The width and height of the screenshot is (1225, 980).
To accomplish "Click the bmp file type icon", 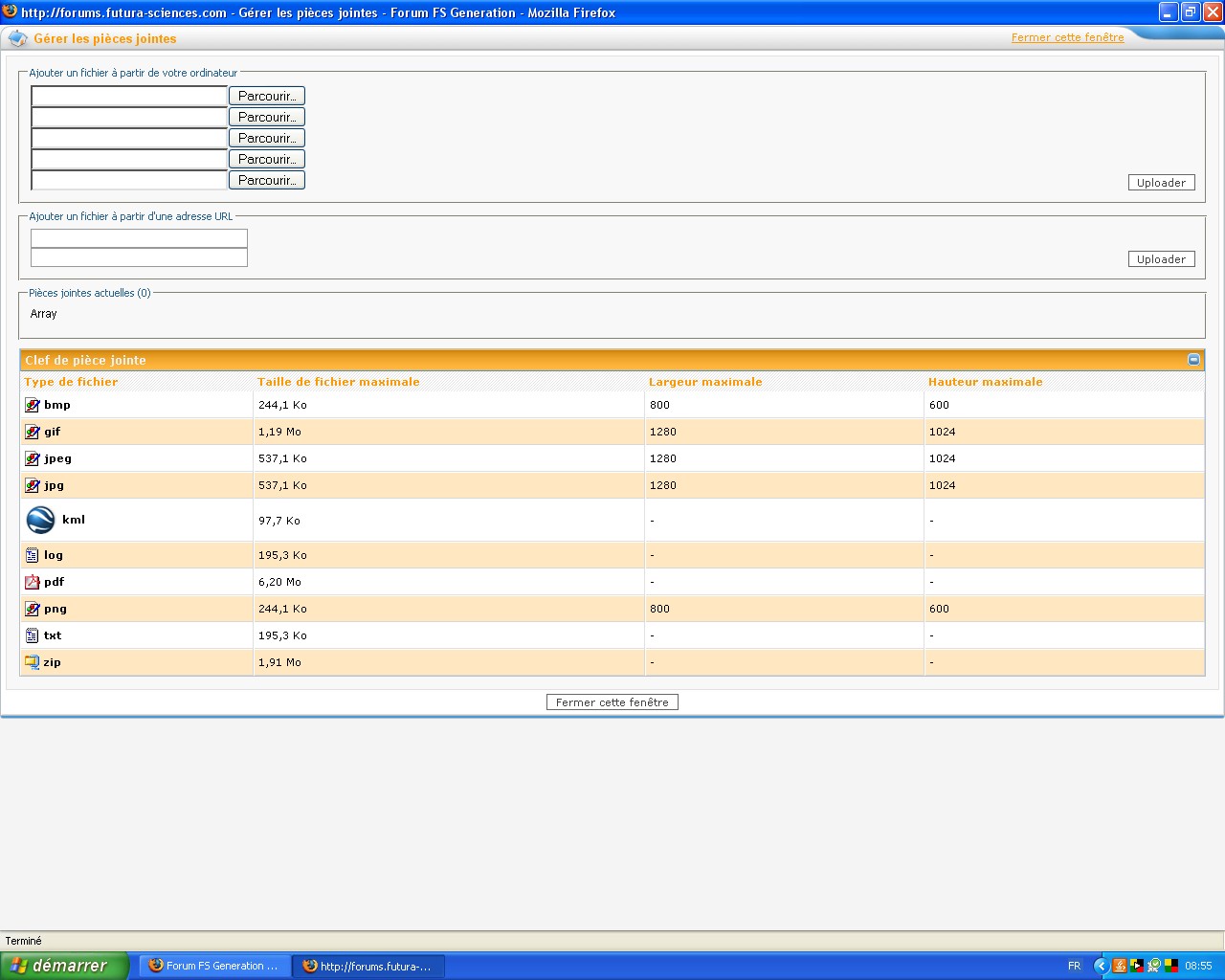I will coord(33,405).
